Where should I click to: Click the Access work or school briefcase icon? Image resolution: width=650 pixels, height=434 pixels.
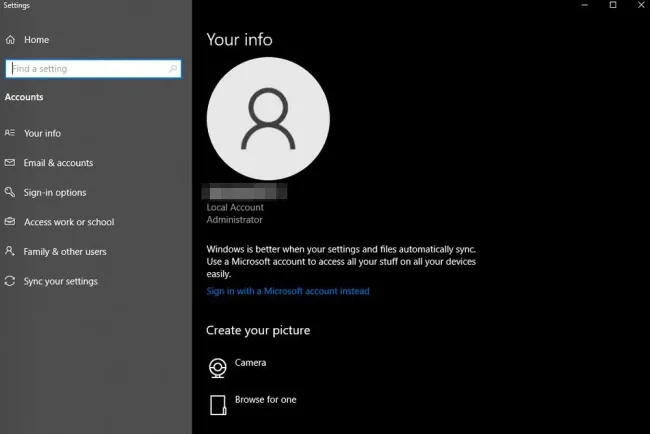[10, 222]
